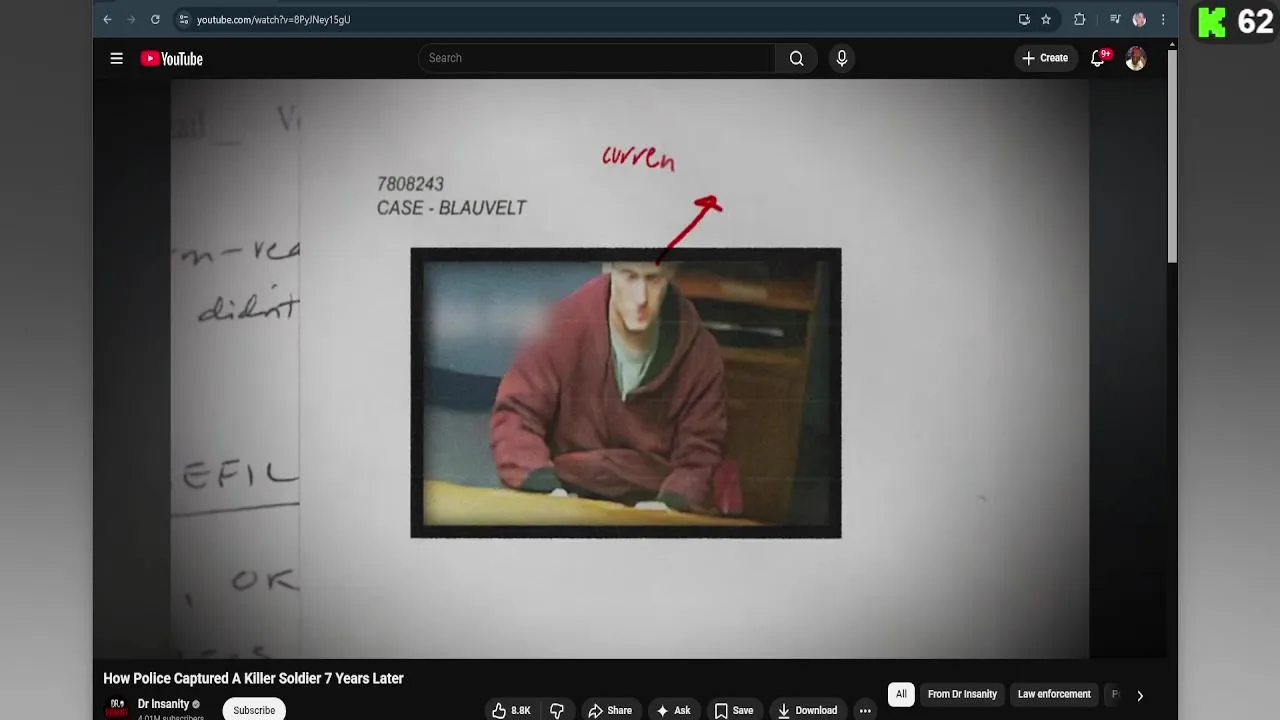The width and height of the screenshot is (1280, 720).
Task: Select the From Dr Insanity chip
Action: [962, 694]
